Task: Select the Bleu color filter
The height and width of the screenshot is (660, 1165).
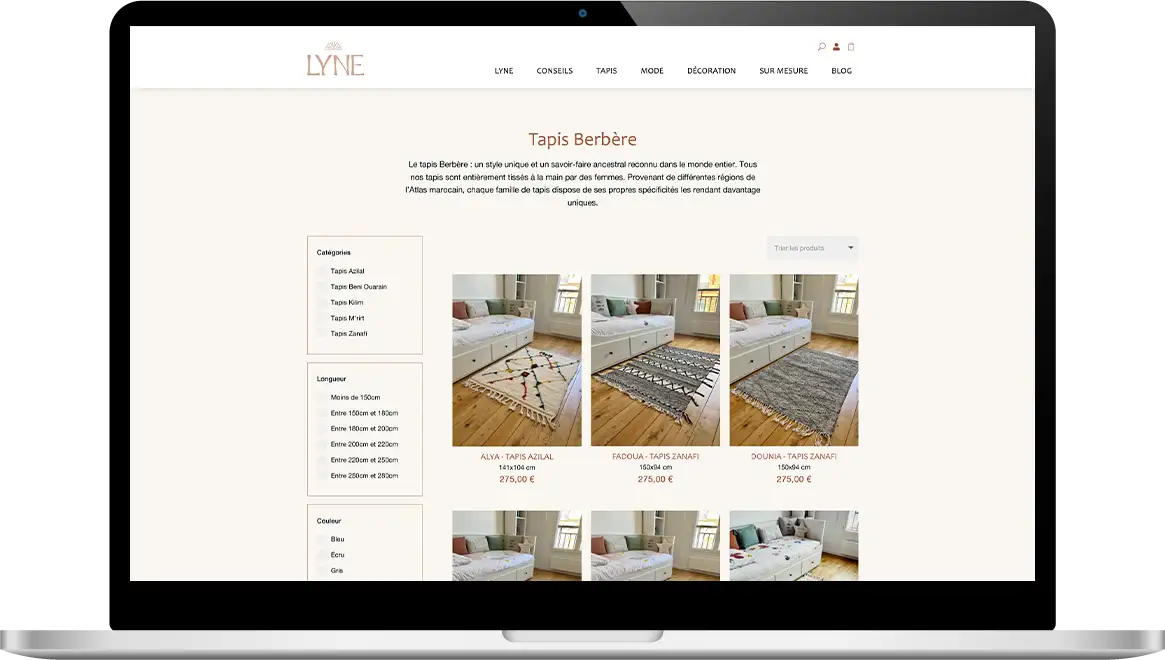Action: coord(322,539)
